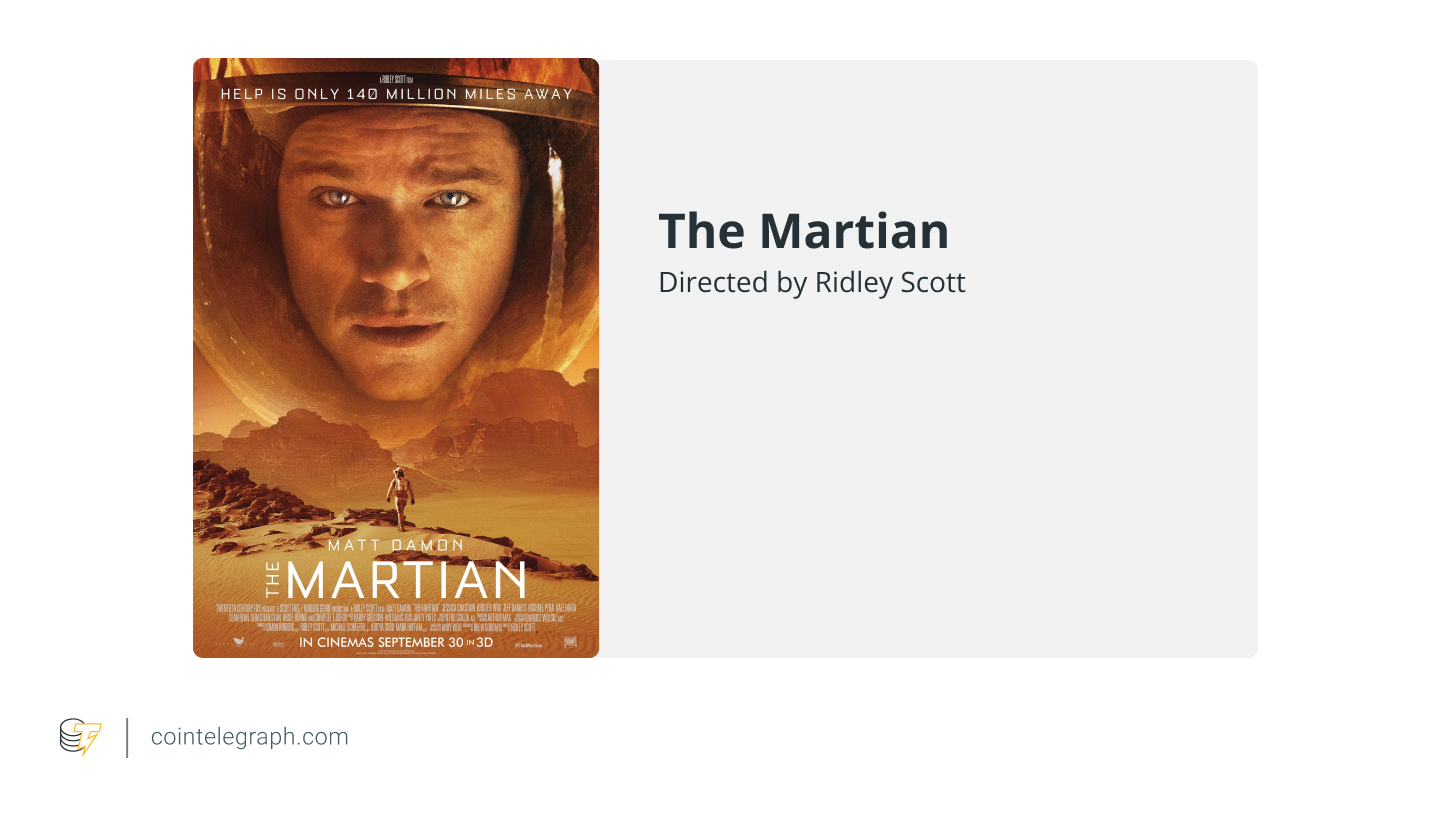Viewport: 1450px width, 818px height.
Task: Click the Cointelegraph coin stack logo
Action: point(80,737)
